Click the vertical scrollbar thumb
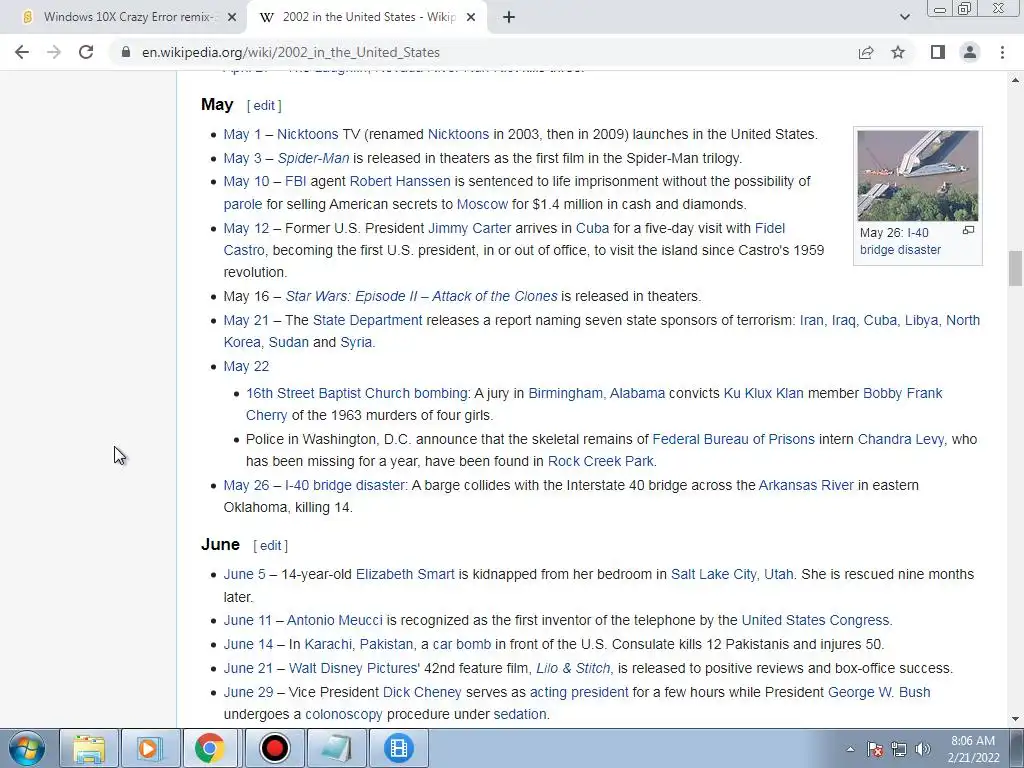Viewport: 1024px width, 768px height. 1016,268
